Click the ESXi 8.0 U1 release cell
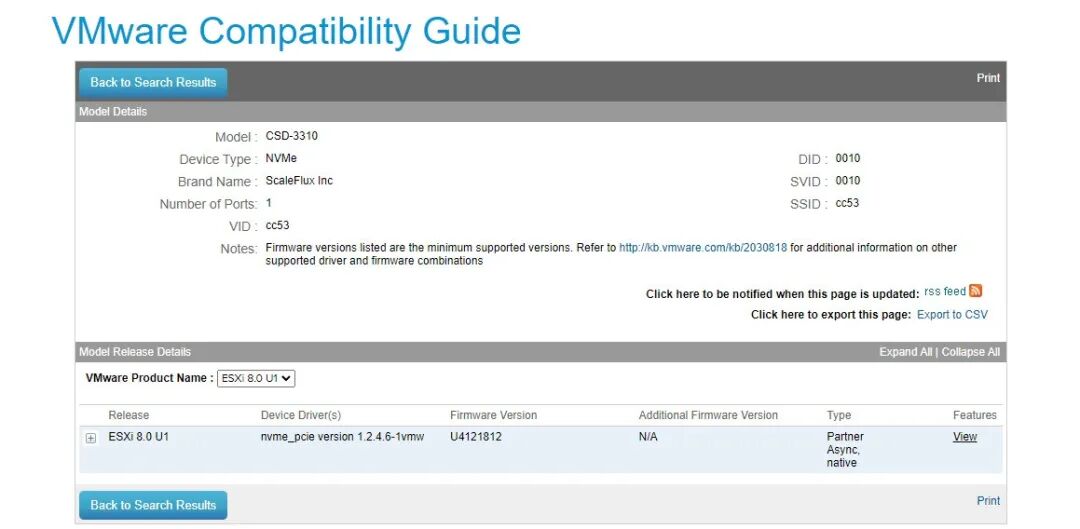The height and width of the screenshot is (529, 1080). [138, 437]
